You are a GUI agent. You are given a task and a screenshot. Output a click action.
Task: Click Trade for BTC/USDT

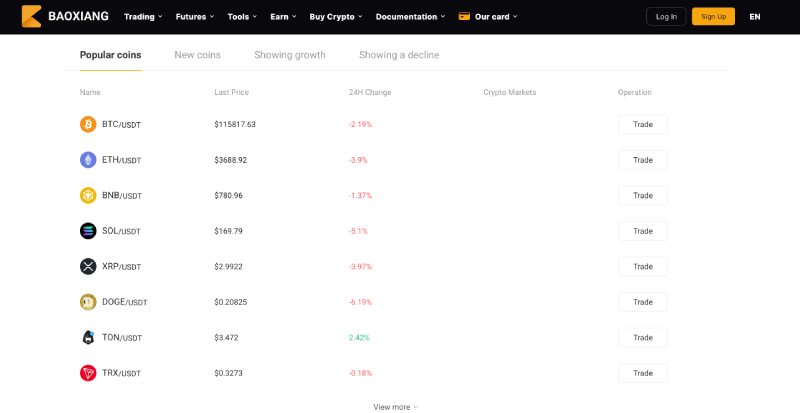click(x=643, y=124)
